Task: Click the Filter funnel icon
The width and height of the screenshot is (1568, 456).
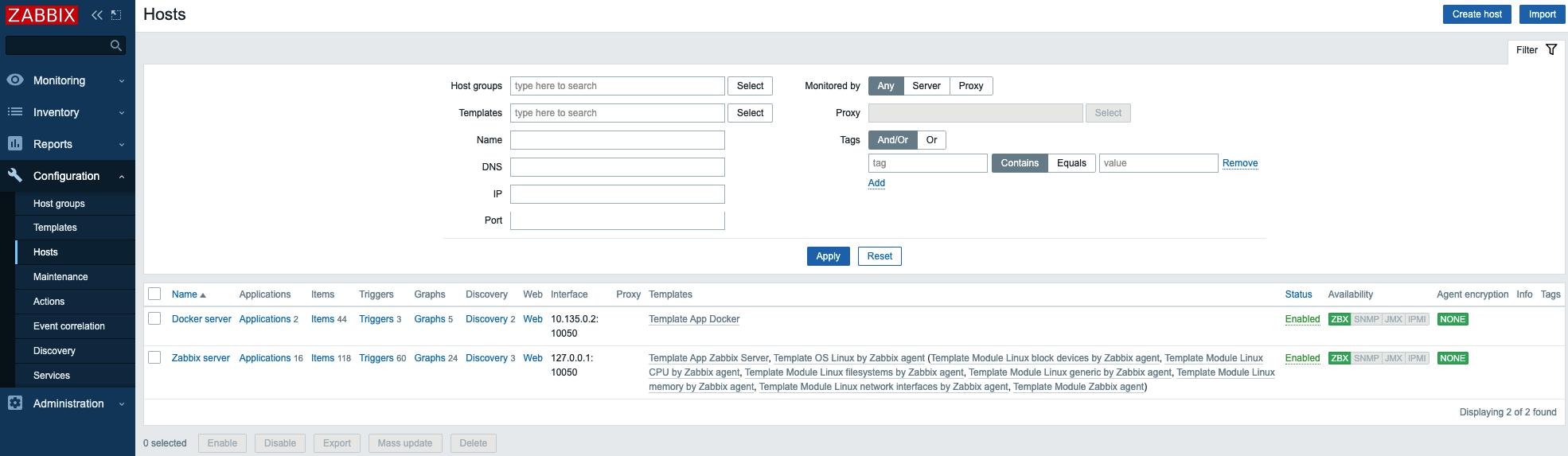Action: pyautogui.click(x=1551, y=50)
